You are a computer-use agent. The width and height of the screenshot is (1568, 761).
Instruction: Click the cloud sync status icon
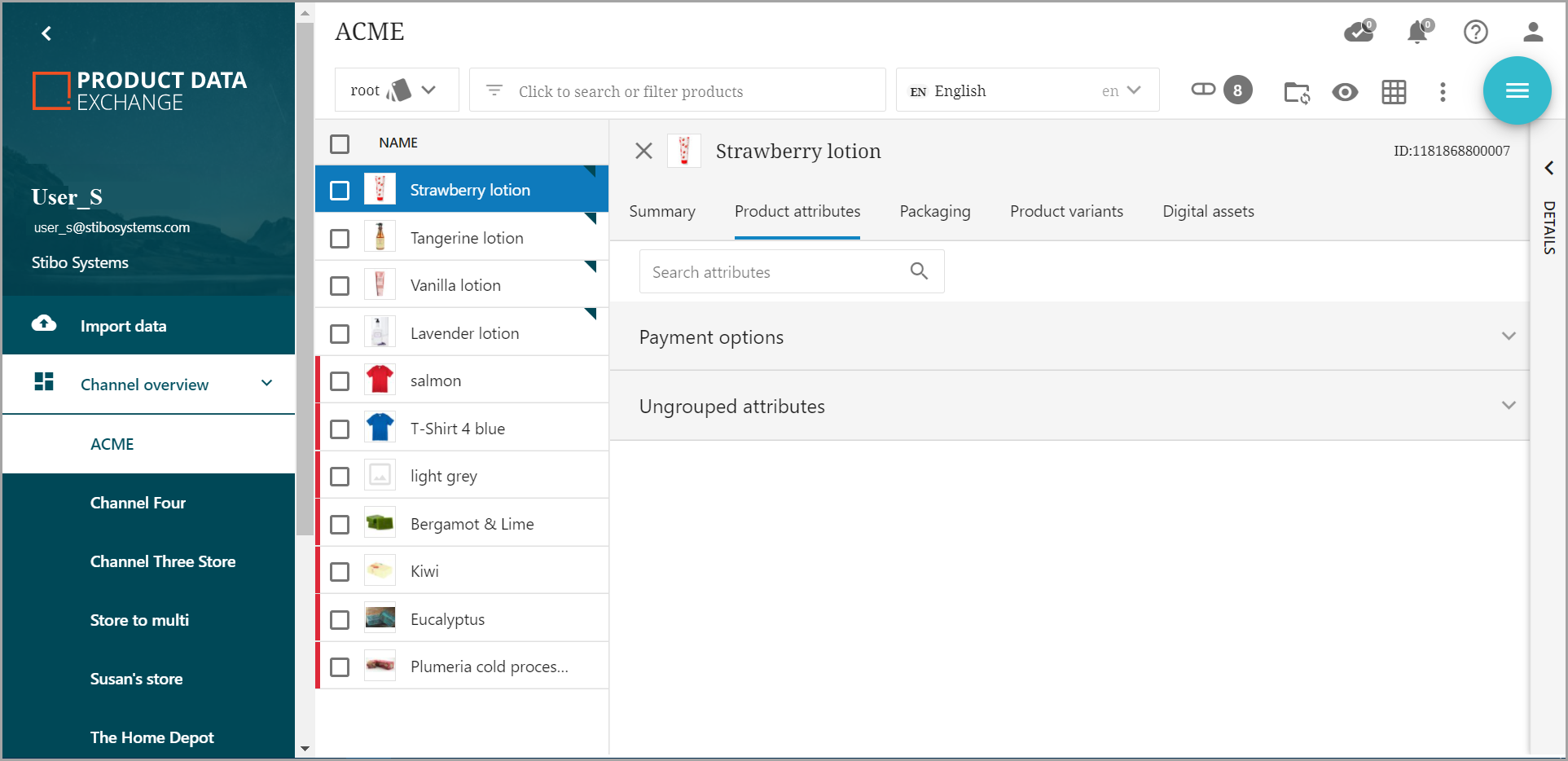[1358, 32]
